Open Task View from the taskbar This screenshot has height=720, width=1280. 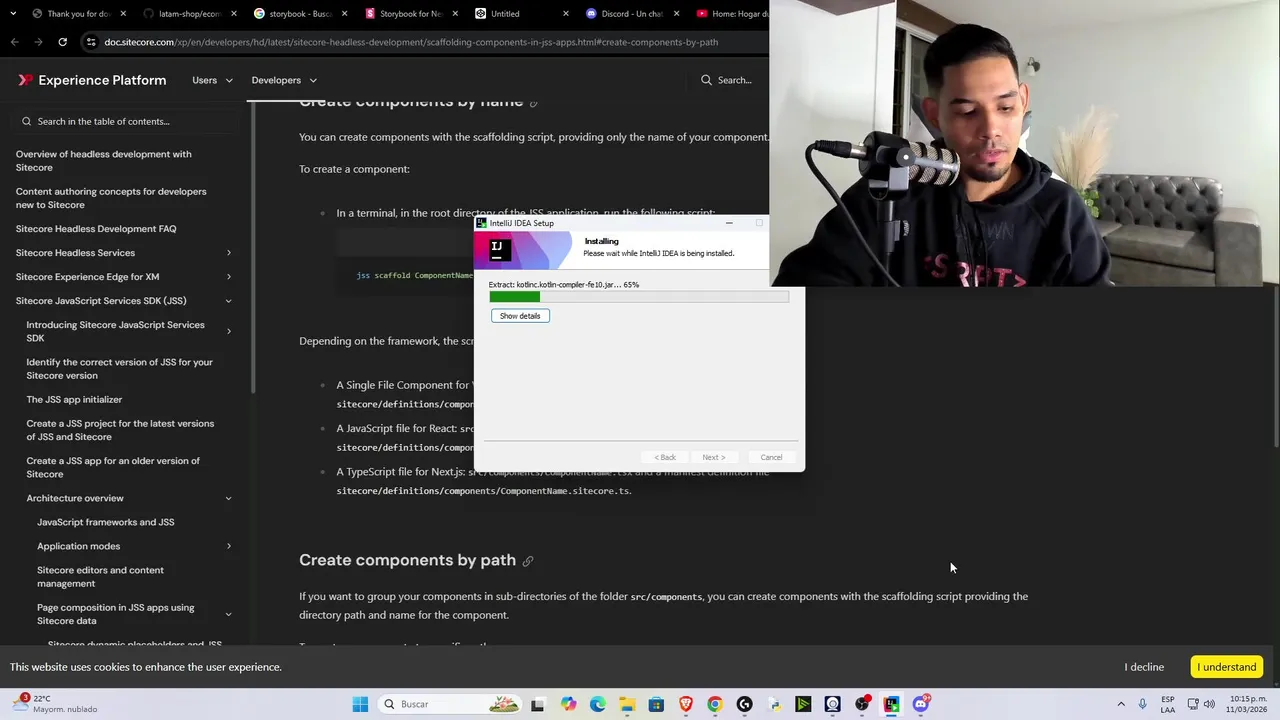(538, 704)
